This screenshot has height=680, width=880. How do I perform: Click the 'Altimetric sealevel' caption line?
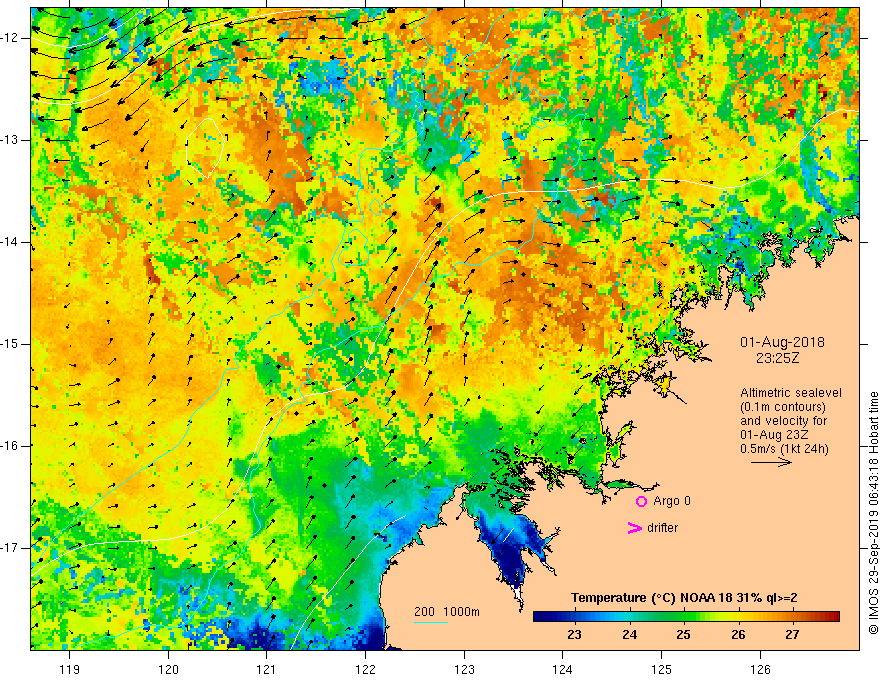point(791,393)
